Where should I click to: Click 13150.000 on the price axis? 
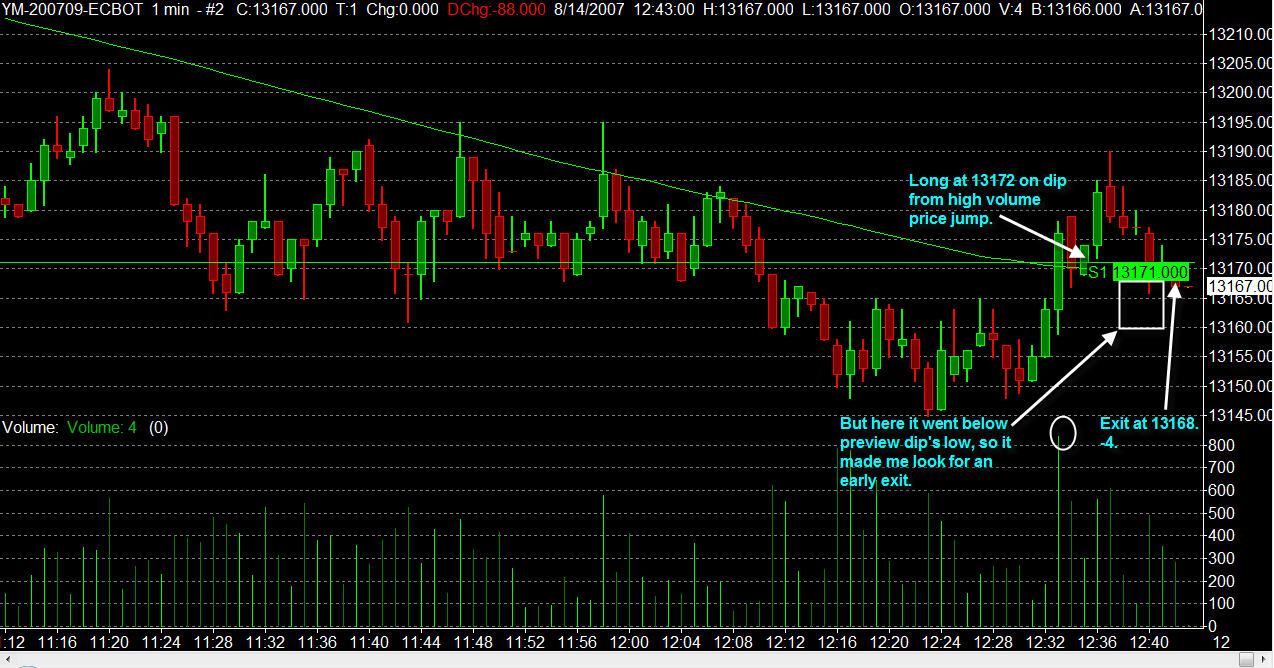(x=1240, y=387)
